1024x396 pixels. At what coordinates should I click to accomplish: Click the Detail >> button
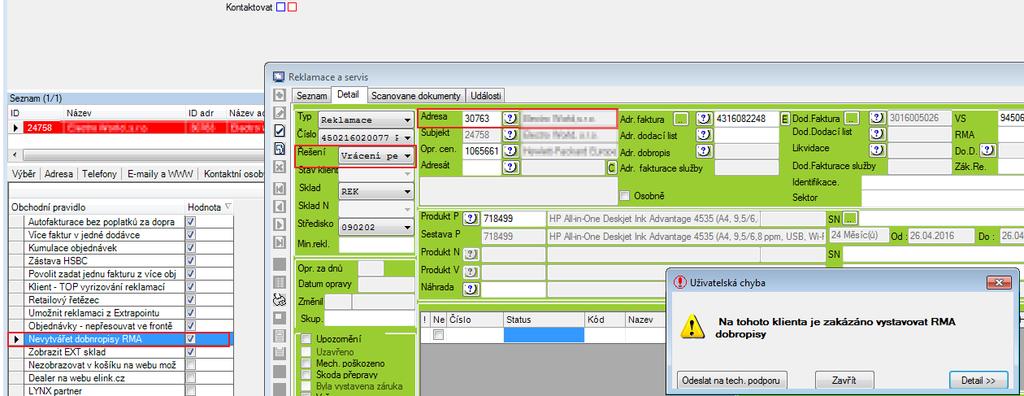click(x=978, y=380)
